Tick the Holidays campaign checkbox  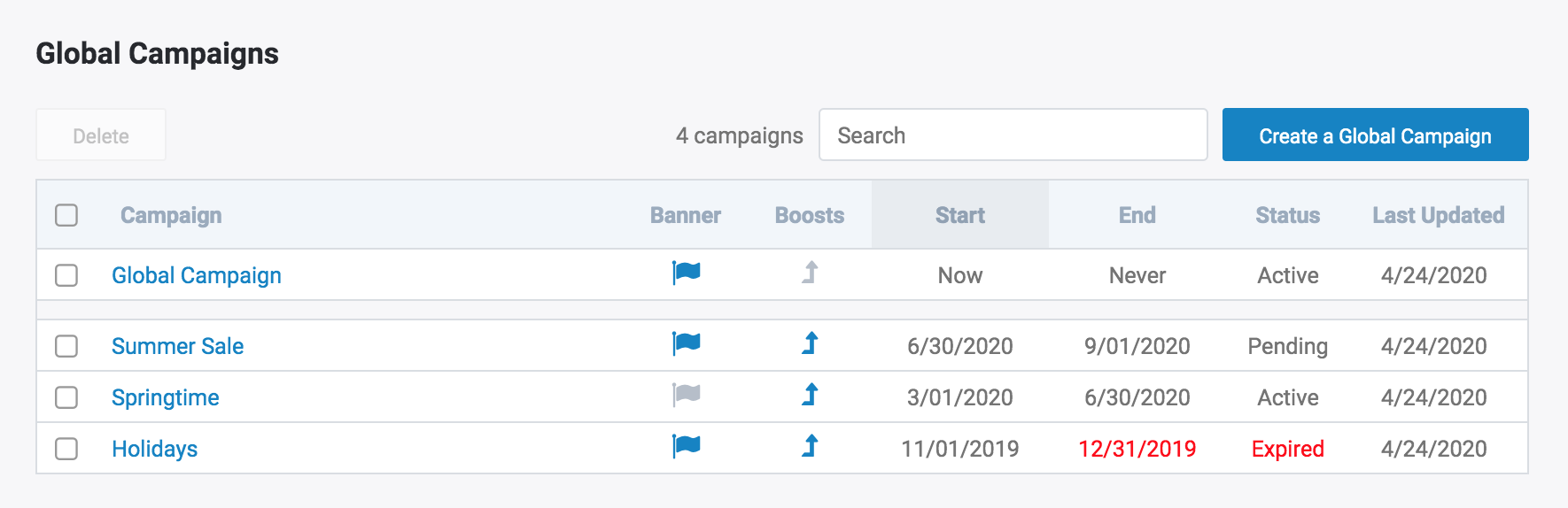point(66,449)
